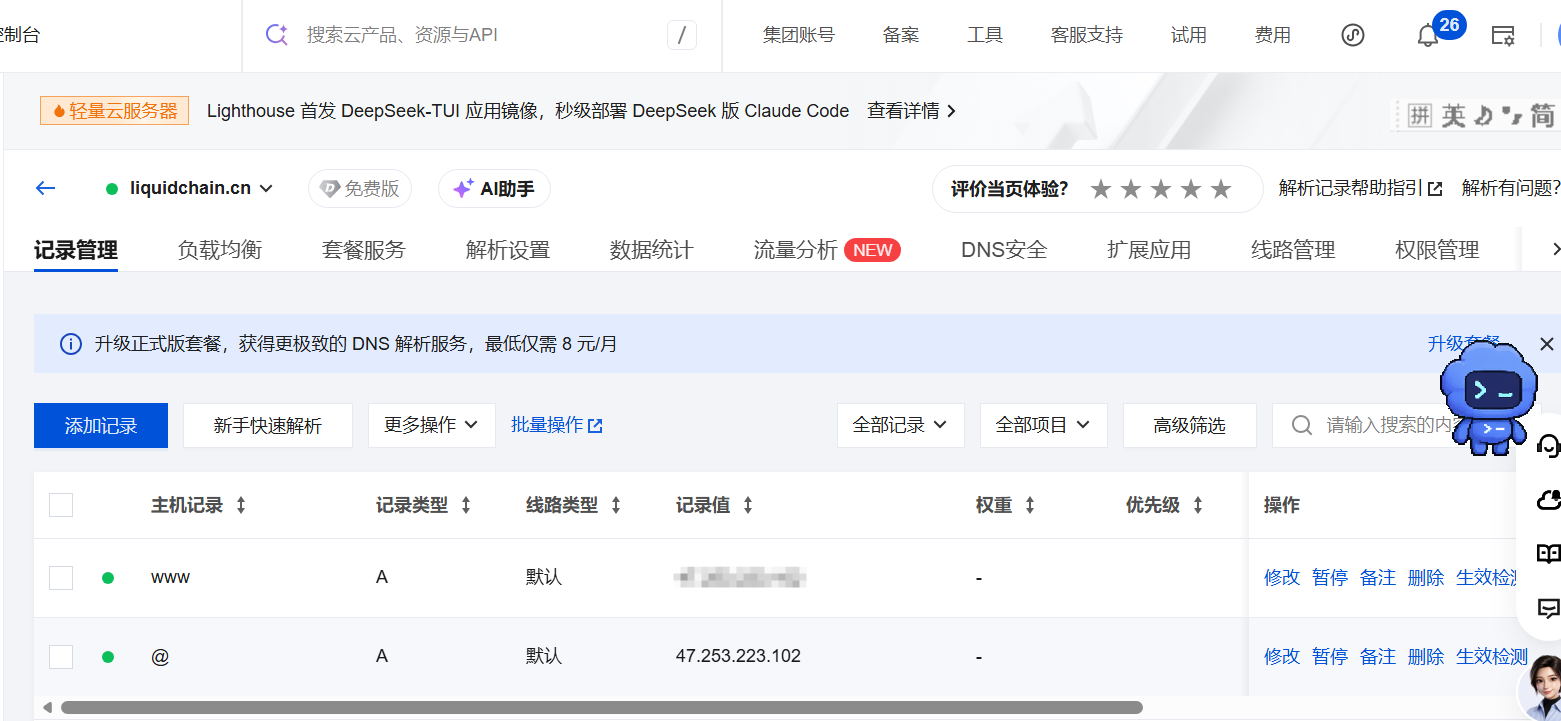This screenshot has height=721, width=1561.
Task: Go back with the blue left arrow
Action: coord(45,188)
